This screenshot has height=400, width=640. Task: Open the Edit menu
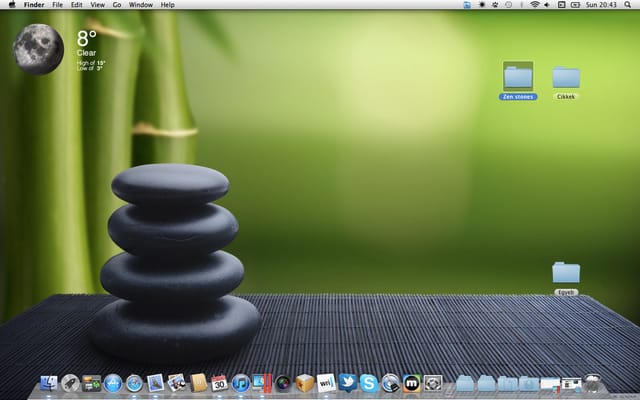[x=76, y=5]
